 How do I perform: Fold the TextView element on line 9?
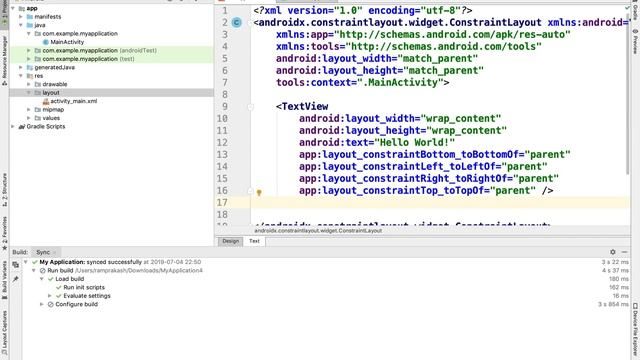250,107
